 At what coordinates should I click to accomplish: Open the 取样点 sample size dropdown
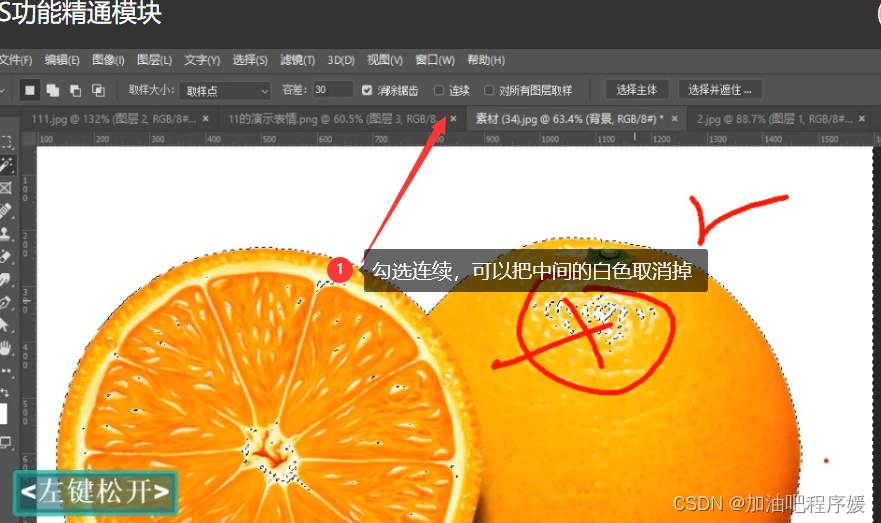coord(225,90)
